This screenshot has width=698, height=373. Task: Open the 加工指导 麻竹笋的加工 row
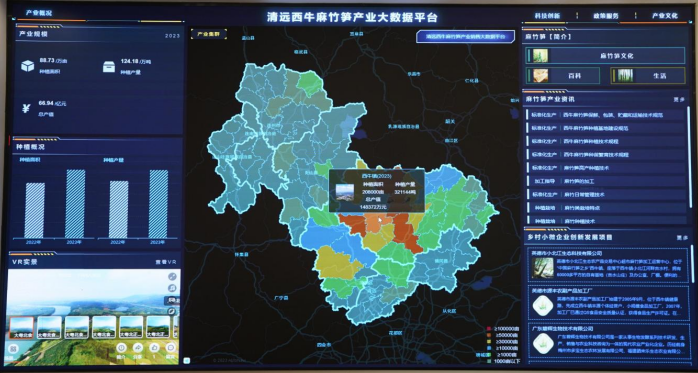[605, 181]
